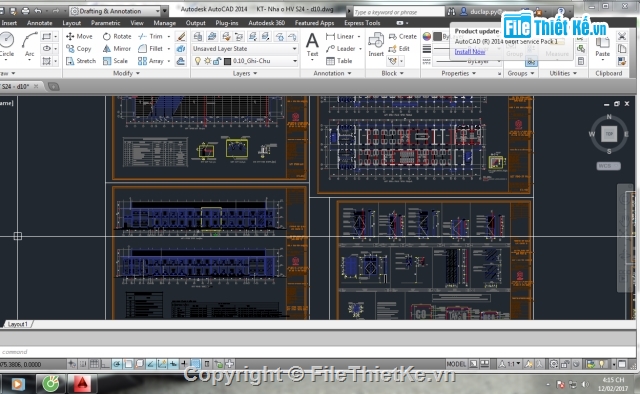
Task: Toggle Snap Mode in status bar
Action: [83, 364]
